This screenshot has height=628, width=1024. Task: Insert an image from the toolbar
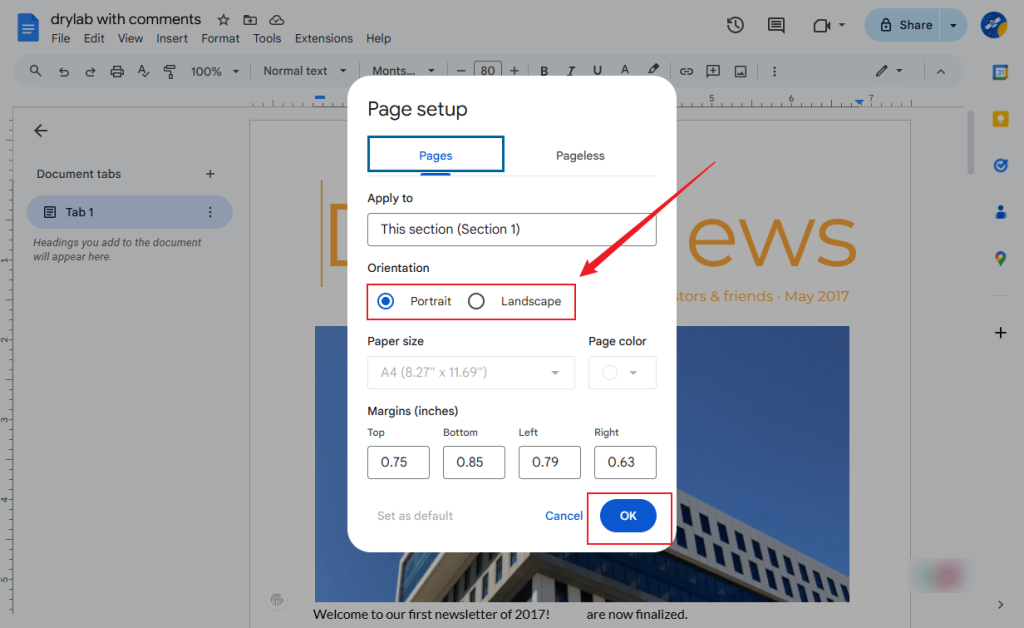pyautogui.click(x=740, y=70)
